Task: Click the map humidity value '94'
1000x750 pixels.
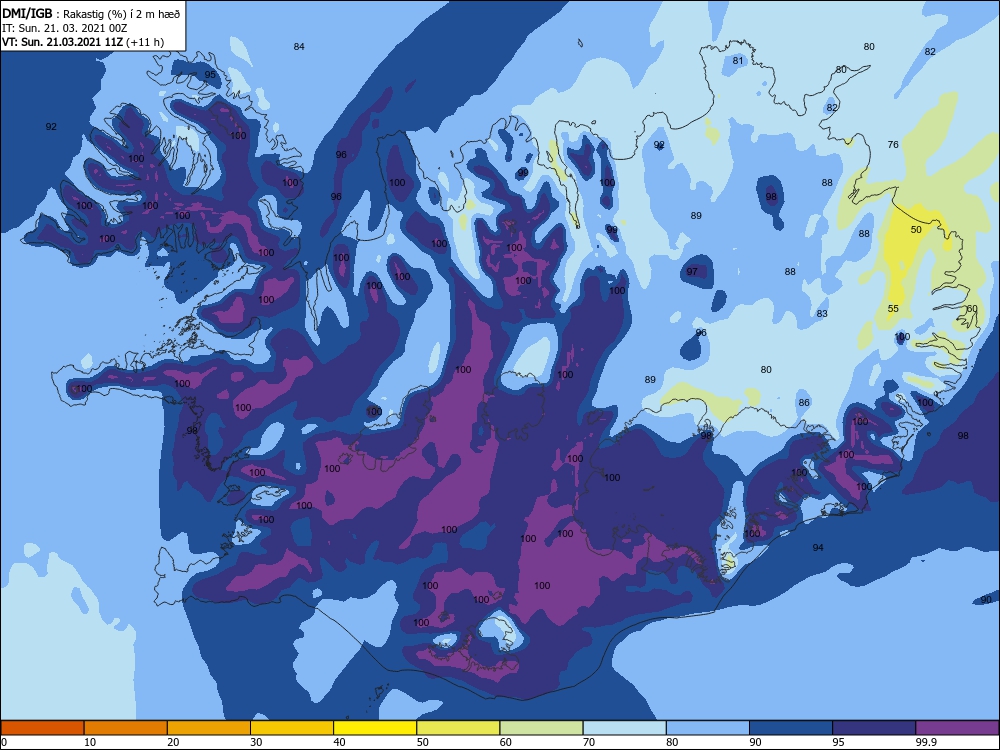Action: tap(818, 547)
